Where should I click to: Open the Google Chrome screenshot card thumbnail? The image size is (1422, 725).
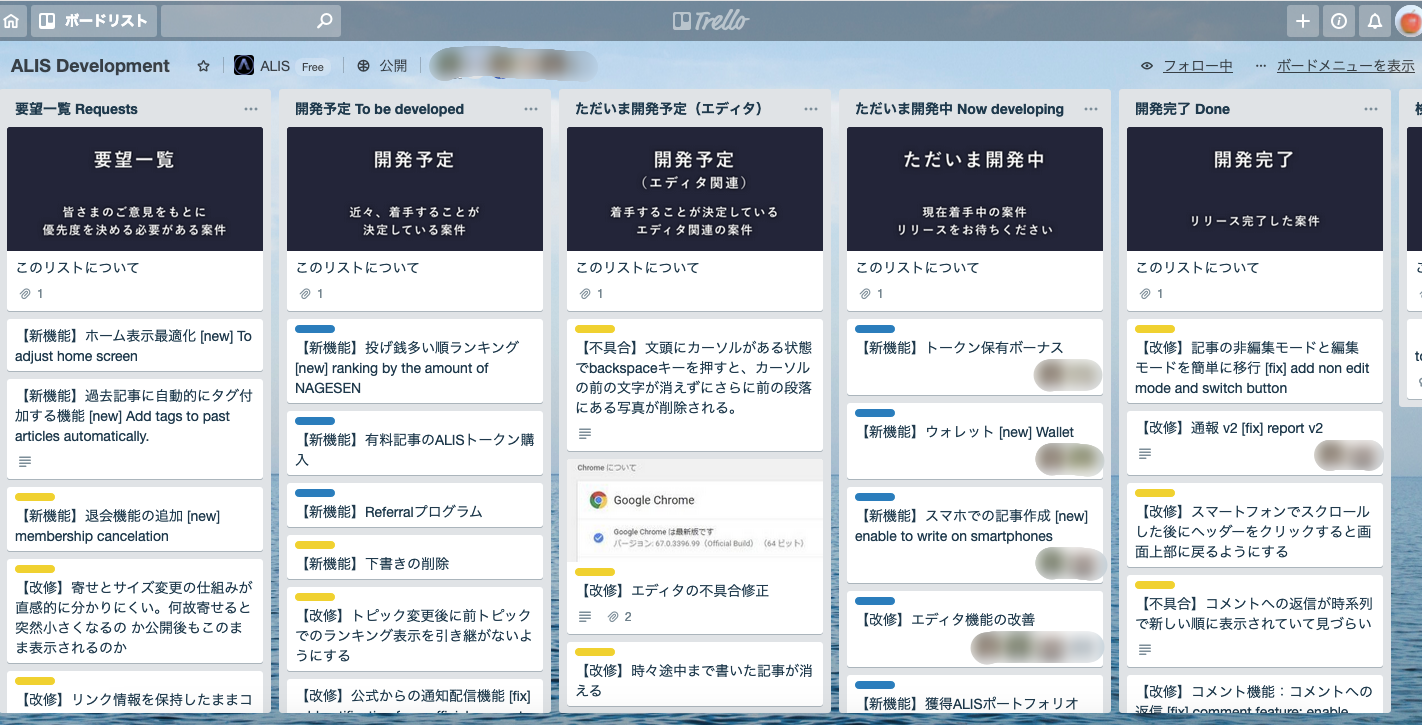click(695, 510)
